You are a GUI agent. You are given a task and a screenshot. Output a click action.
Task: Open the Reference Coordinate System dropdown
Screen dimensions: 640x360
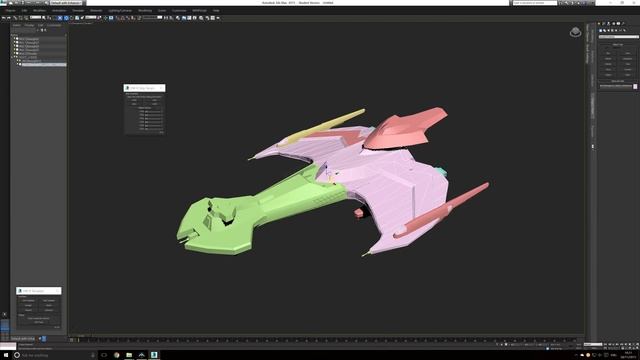coord(91,18)
